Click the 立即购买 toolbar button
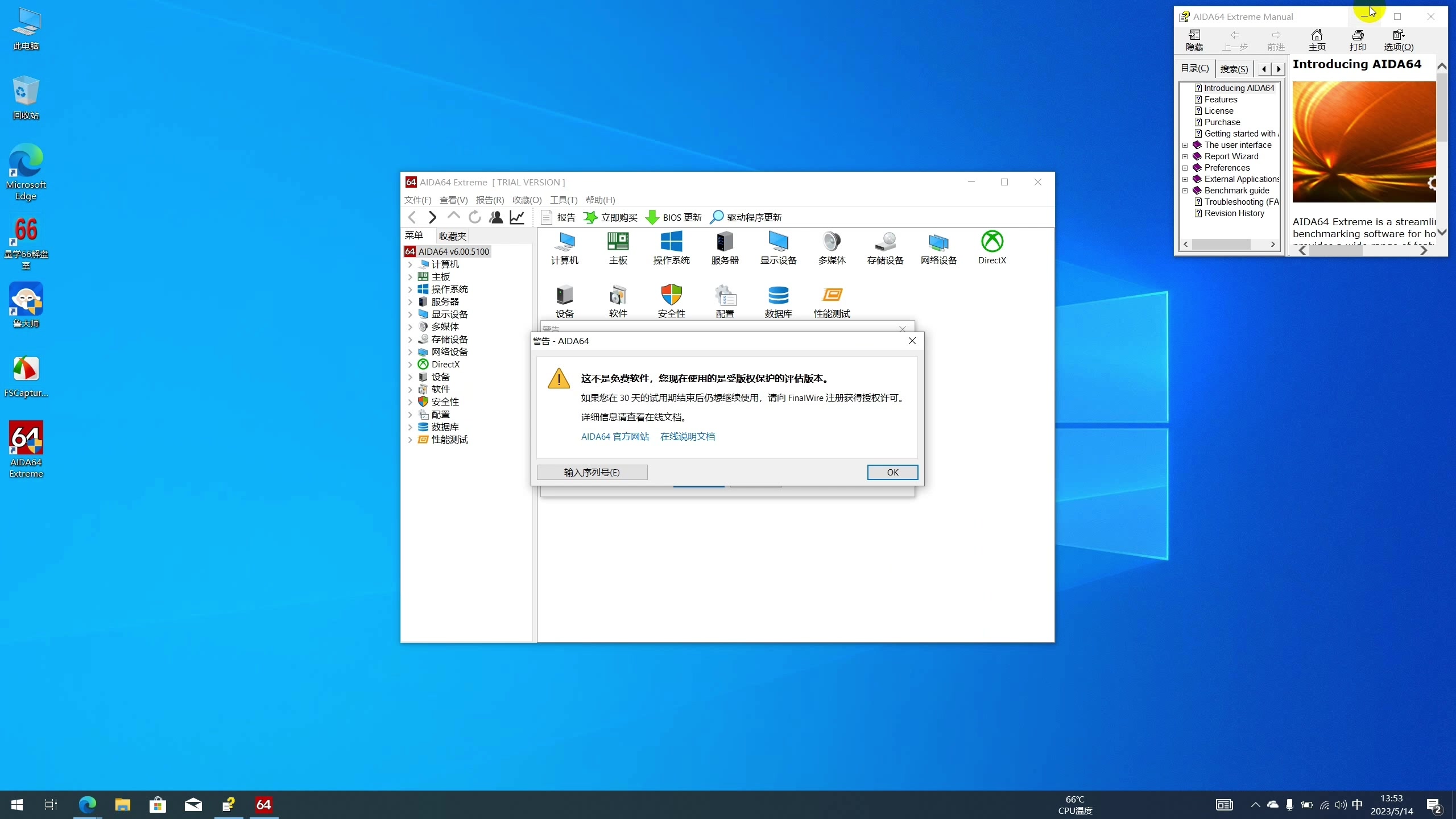Viewport: 1456px width, 819px height. click(610, 217)
